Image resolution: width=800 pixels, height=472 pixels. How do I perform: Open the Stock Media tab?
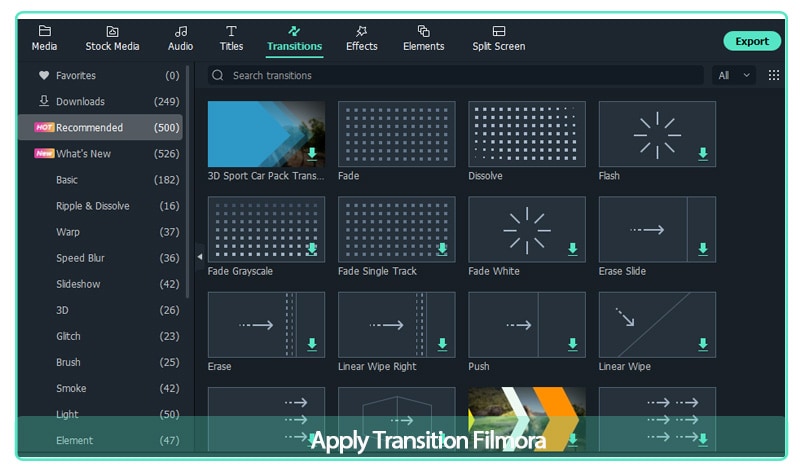[112, 39]
